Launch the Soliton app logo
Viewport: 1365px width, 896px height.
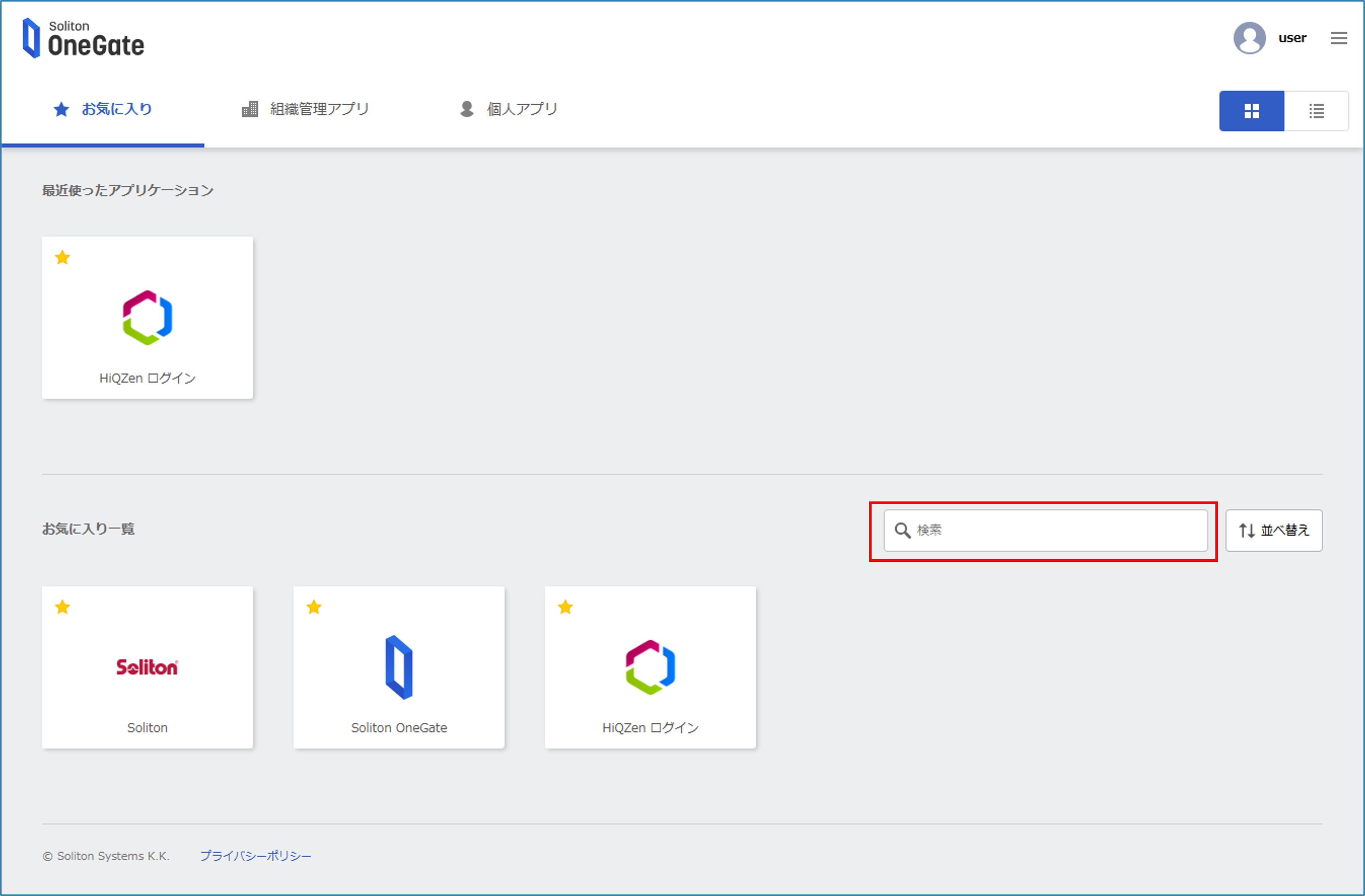click(147, 667)
